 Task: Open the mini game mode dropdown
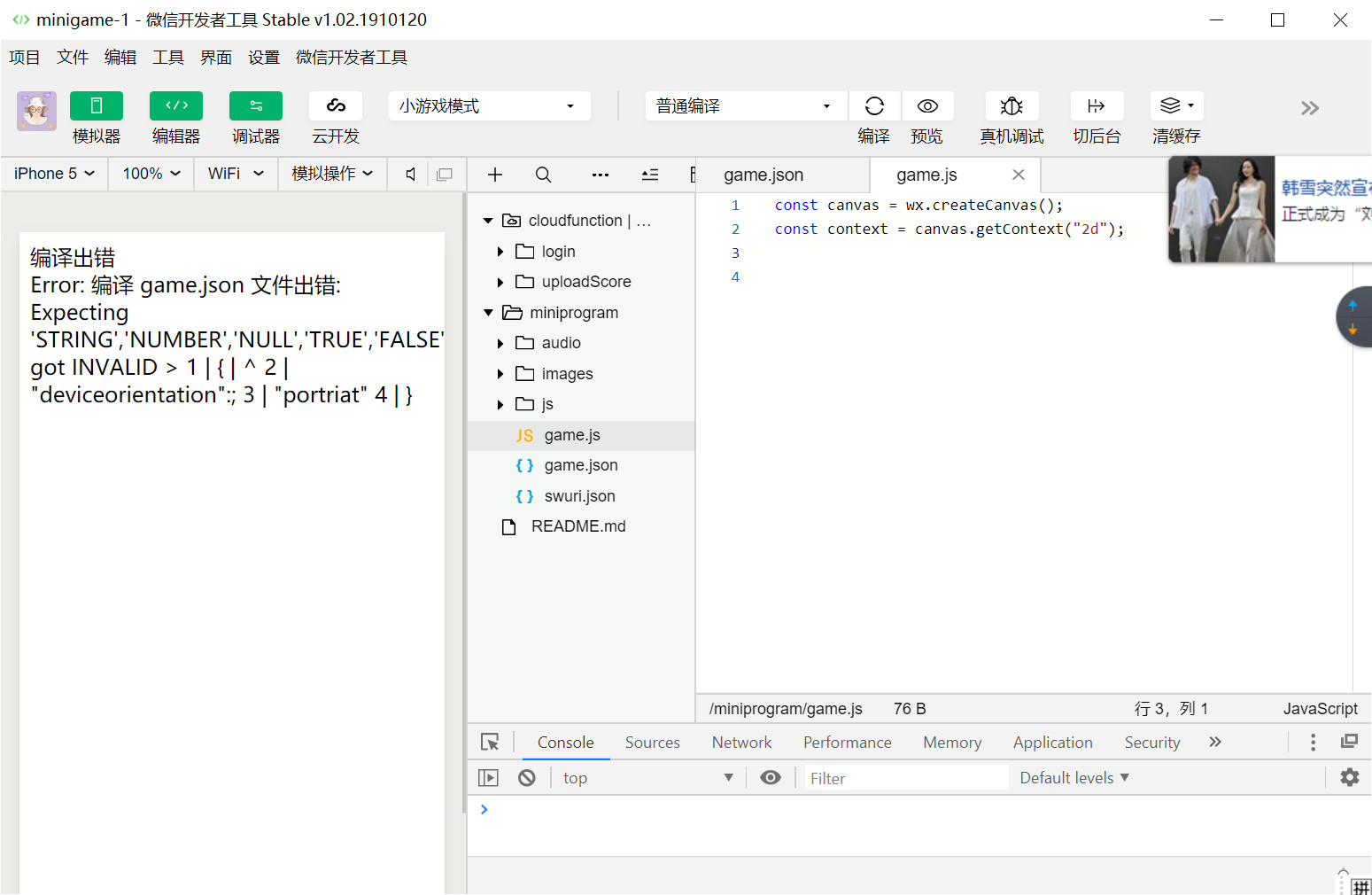[489, 106]
